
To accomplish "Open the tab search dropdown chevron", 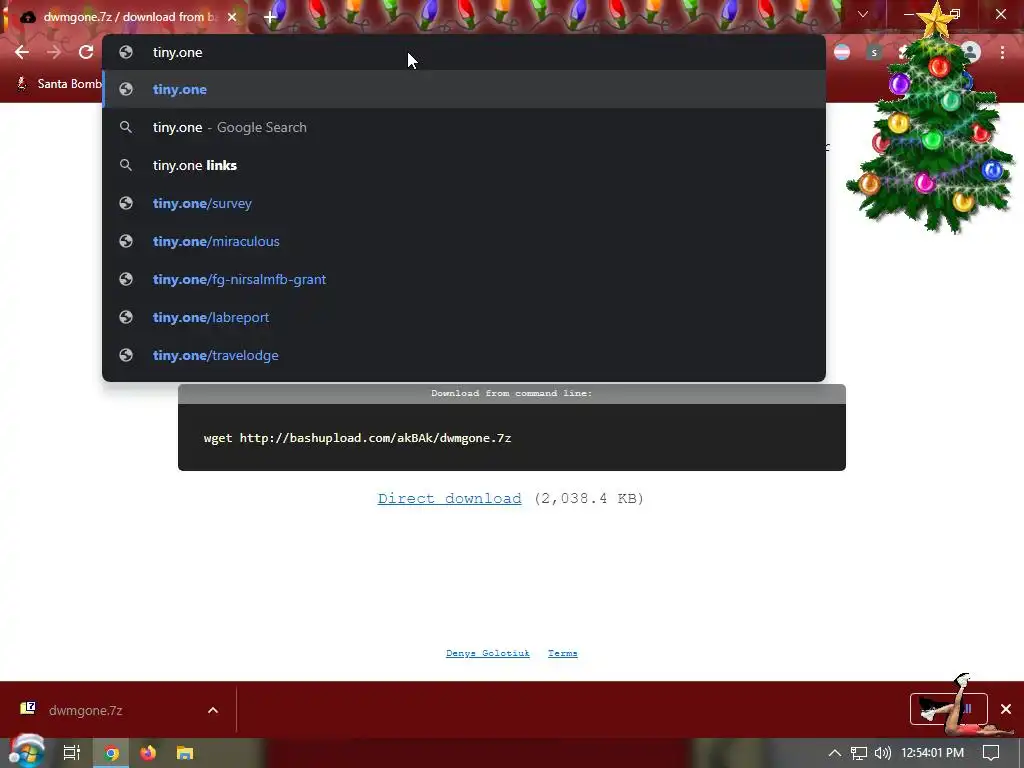I will click(863, 14).
